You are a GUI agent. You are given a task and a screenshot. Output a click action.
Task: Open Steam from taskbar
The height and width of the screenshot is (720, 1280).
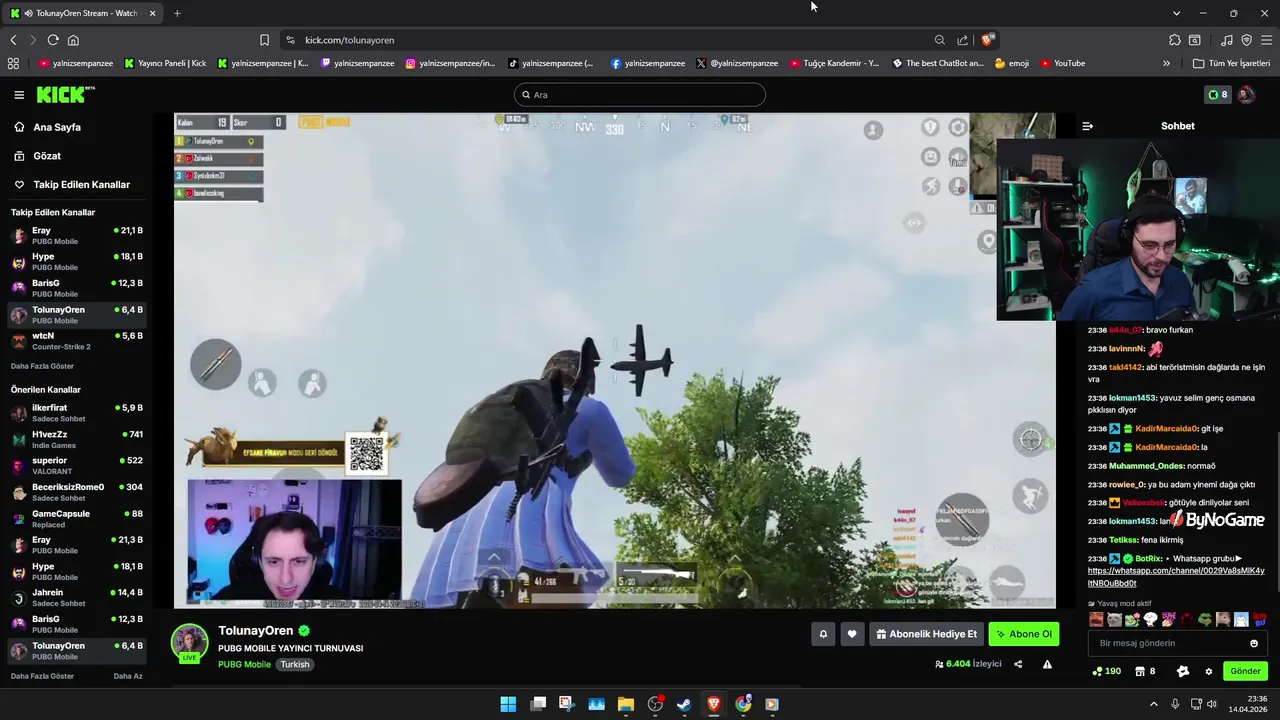(684, 704)
